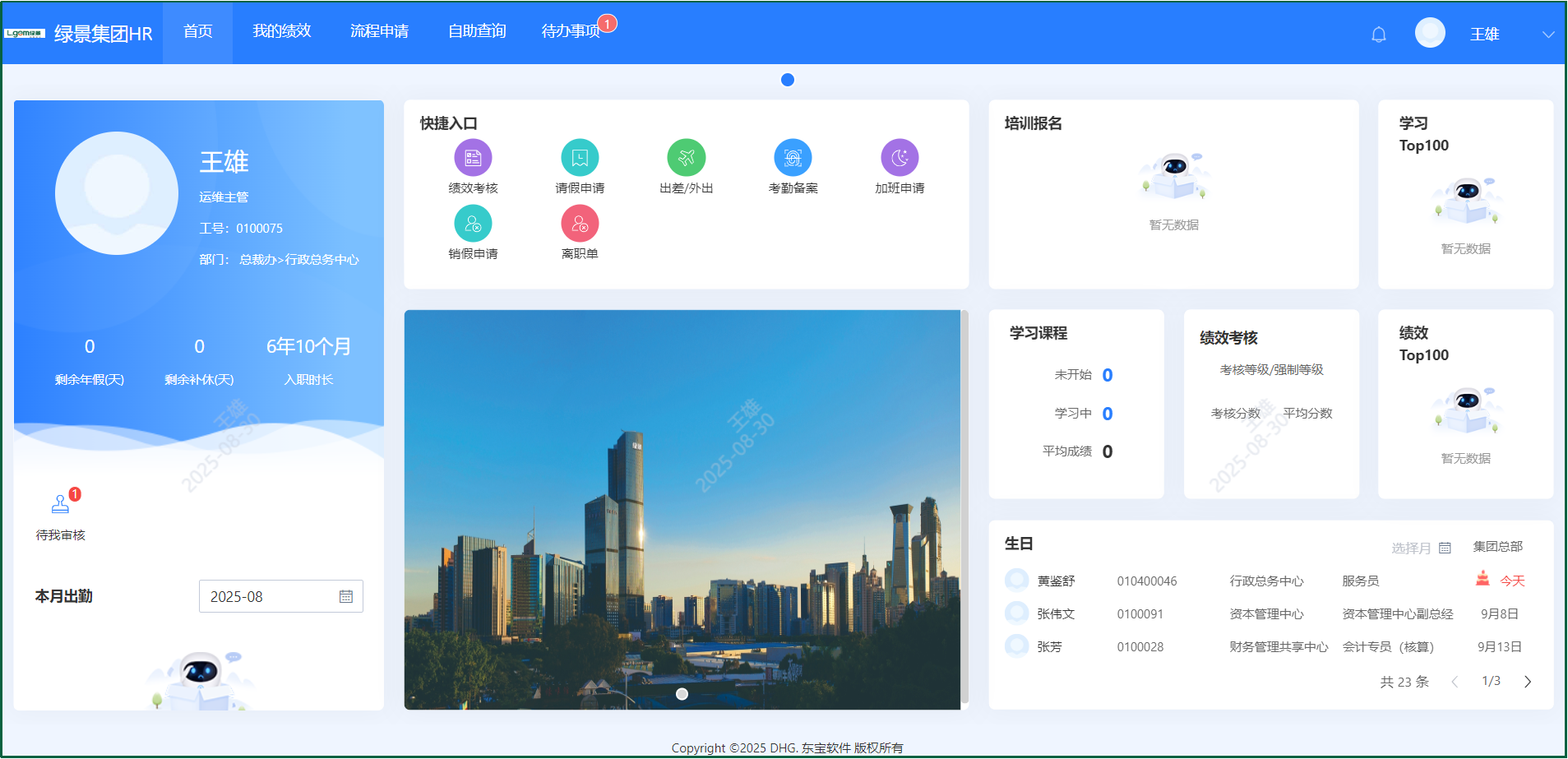Go to next birthday list page
The height and width of the screenshot is (759, 1568).
(1528, 682)
